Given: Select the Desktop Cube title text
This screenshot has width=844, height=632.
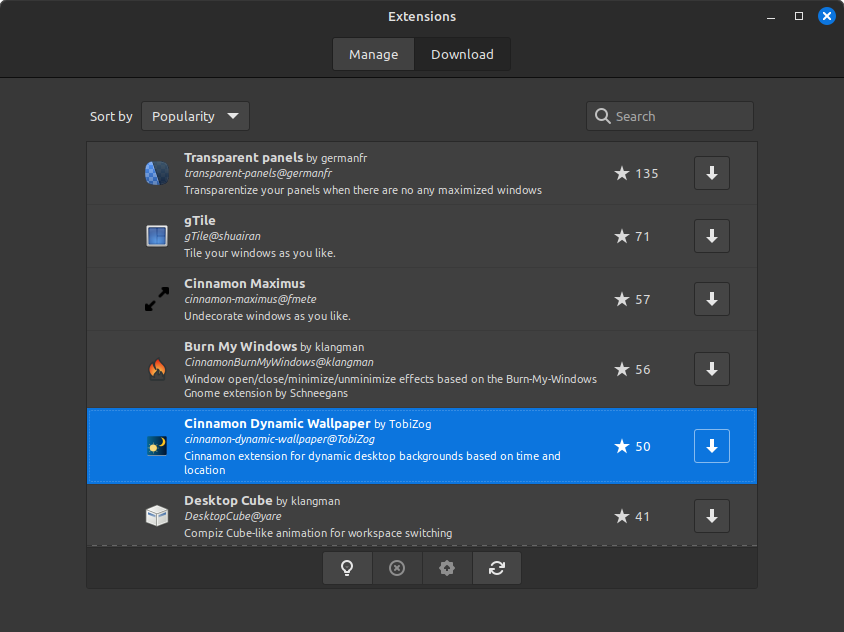Looking at the screenshot, I should [x=228, y=501].
